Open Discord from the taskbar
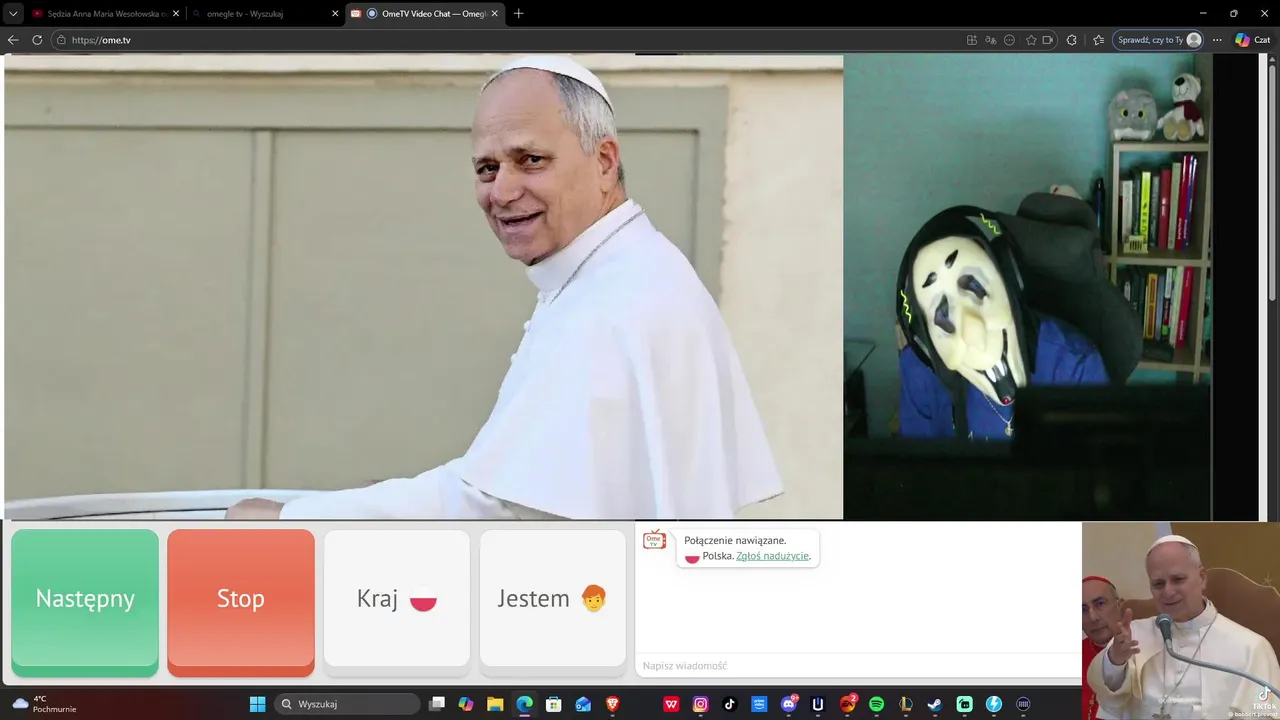1280x720 pixels. 789,704
